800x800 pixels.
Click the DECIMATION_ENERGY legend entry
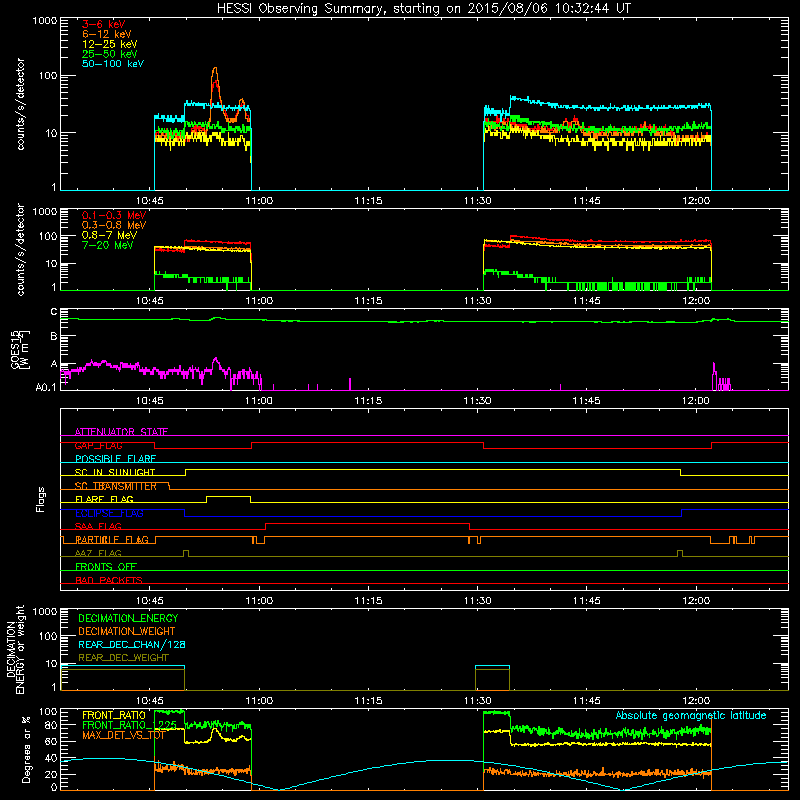tap(128, 618)
